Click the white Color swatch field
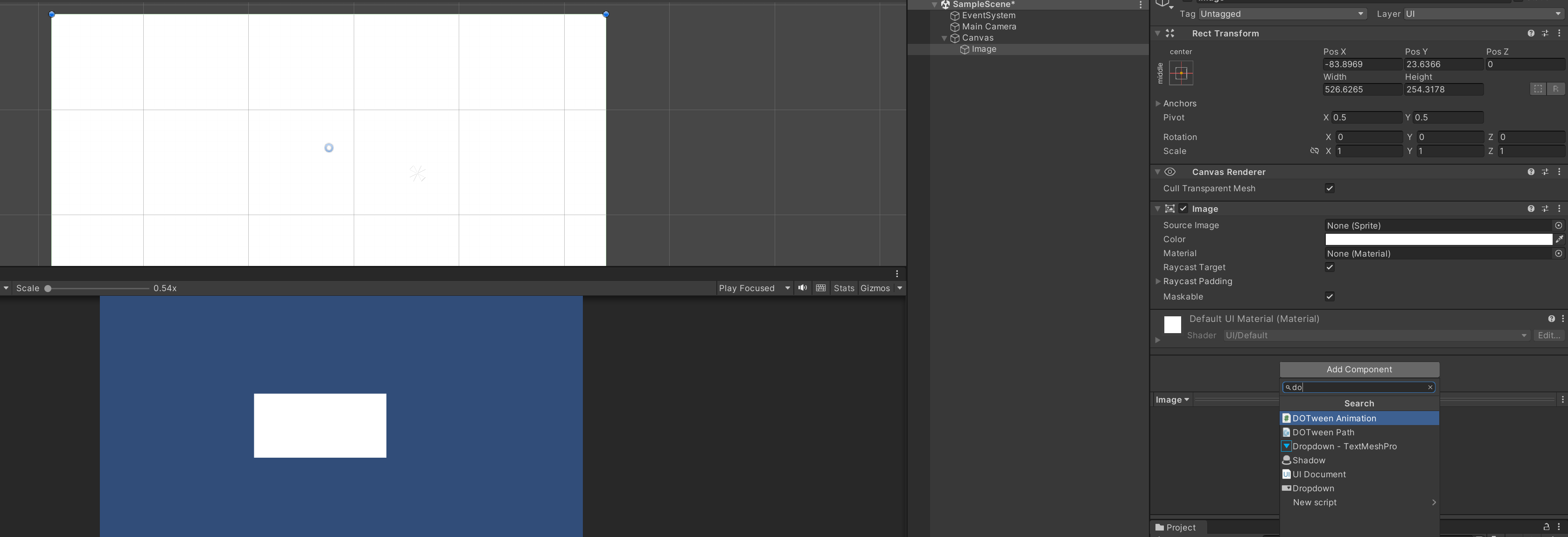1568x537 pixels. click(x=1438, y=239)
